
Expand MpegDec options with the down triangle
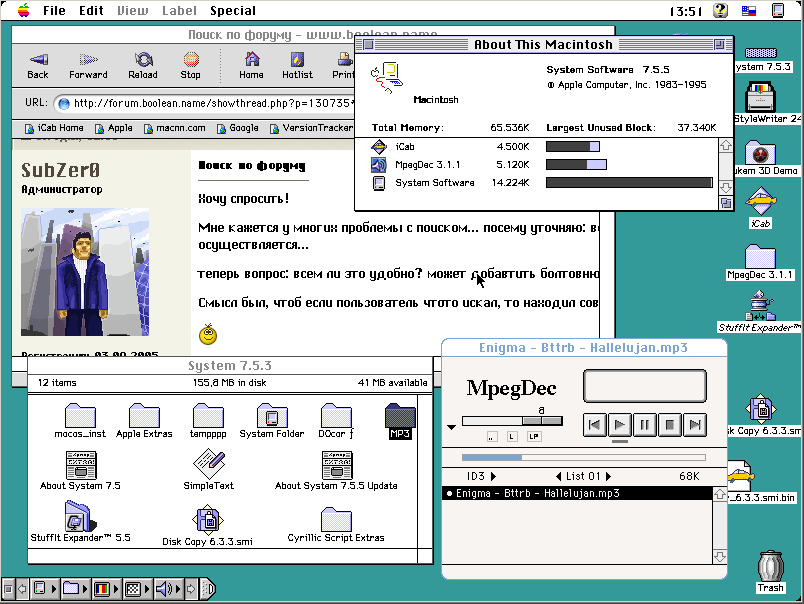452,427
